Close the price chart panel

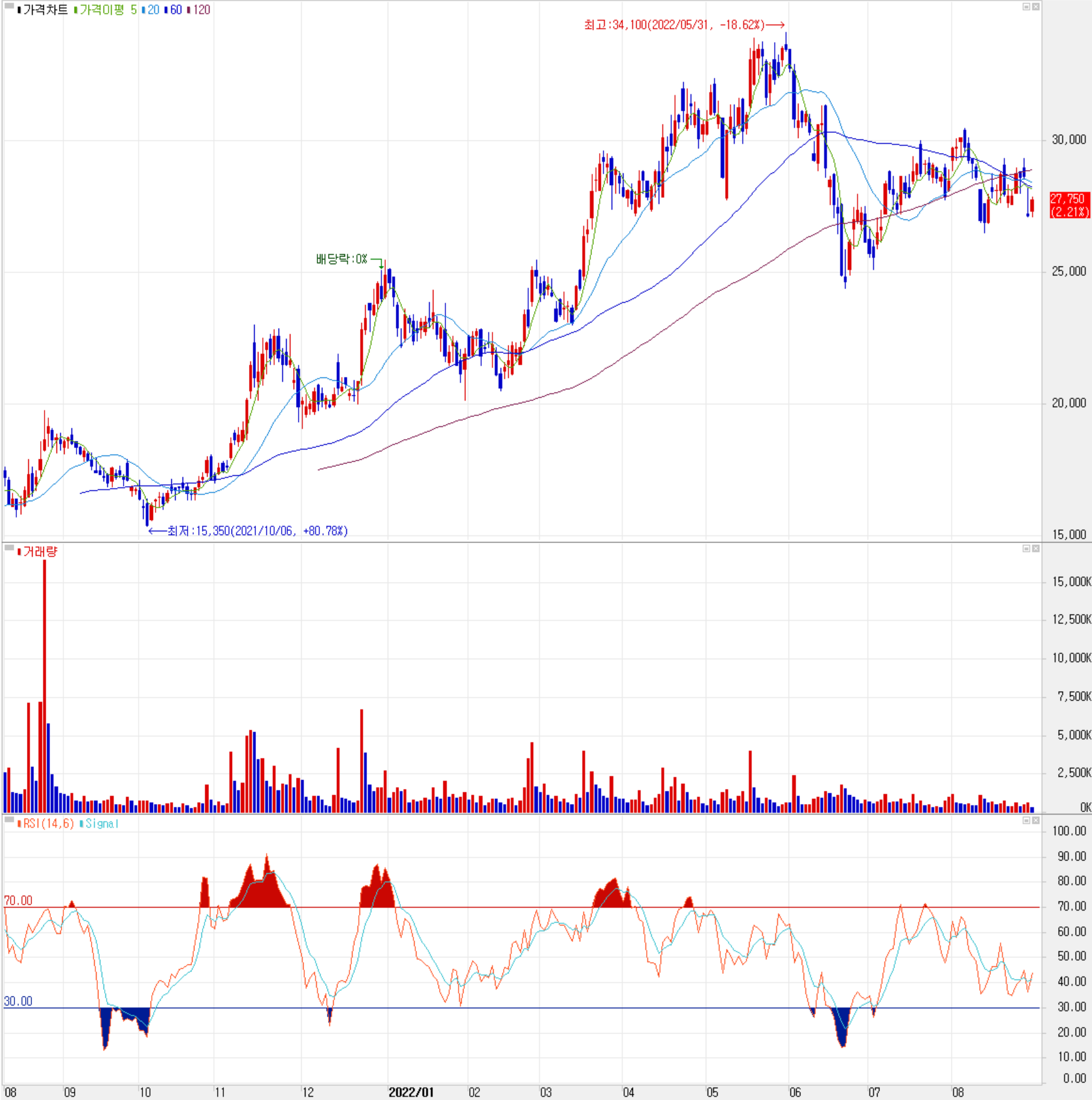[1036, 7]
